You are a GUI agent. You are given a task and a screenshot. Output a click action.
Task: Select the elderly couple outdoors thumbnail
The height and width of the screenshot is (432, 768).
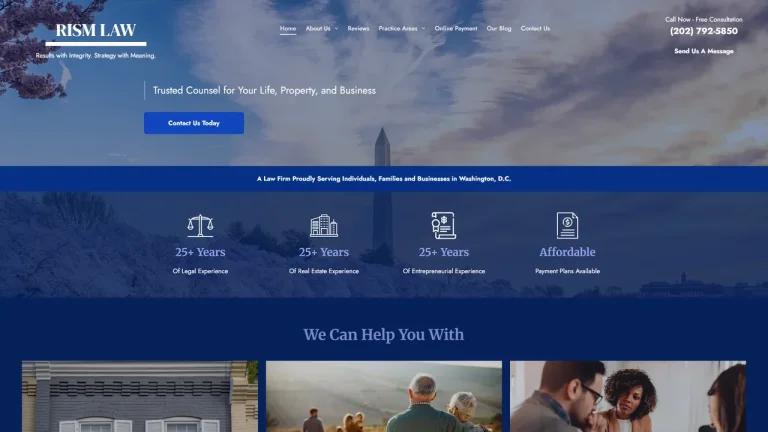384,397
